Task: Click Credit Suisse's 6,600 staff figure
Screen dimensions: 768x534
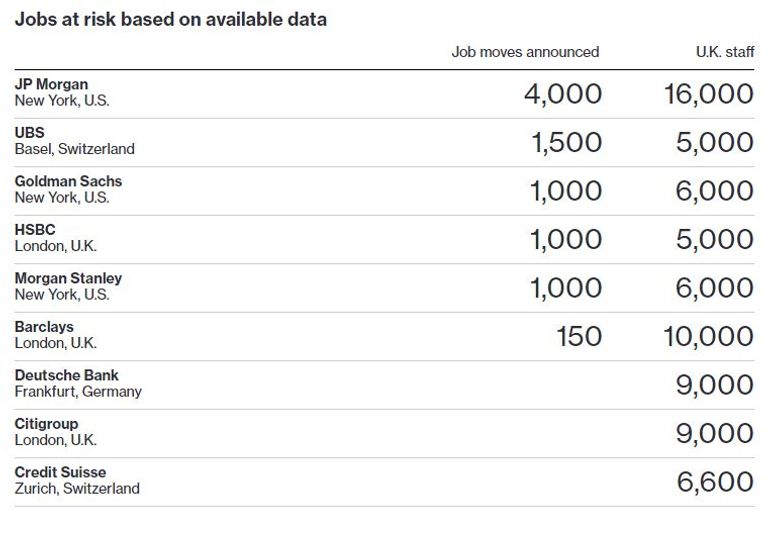Action: point(715,482)
